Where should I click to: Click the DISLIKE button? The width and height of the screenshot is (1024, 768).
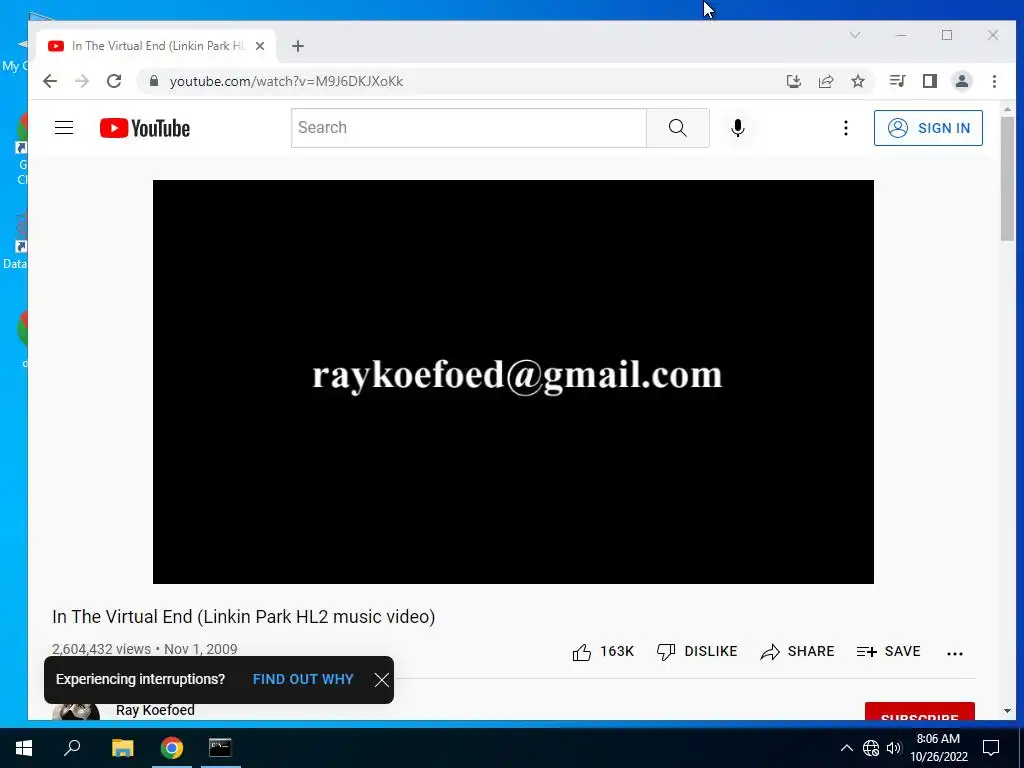pyautogui.click(x=697, y=652)
